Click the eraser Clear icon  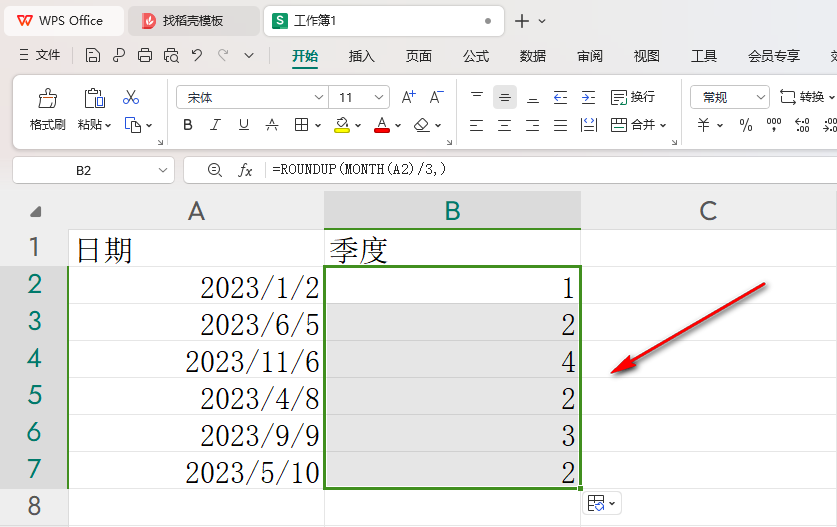(422, 125)
